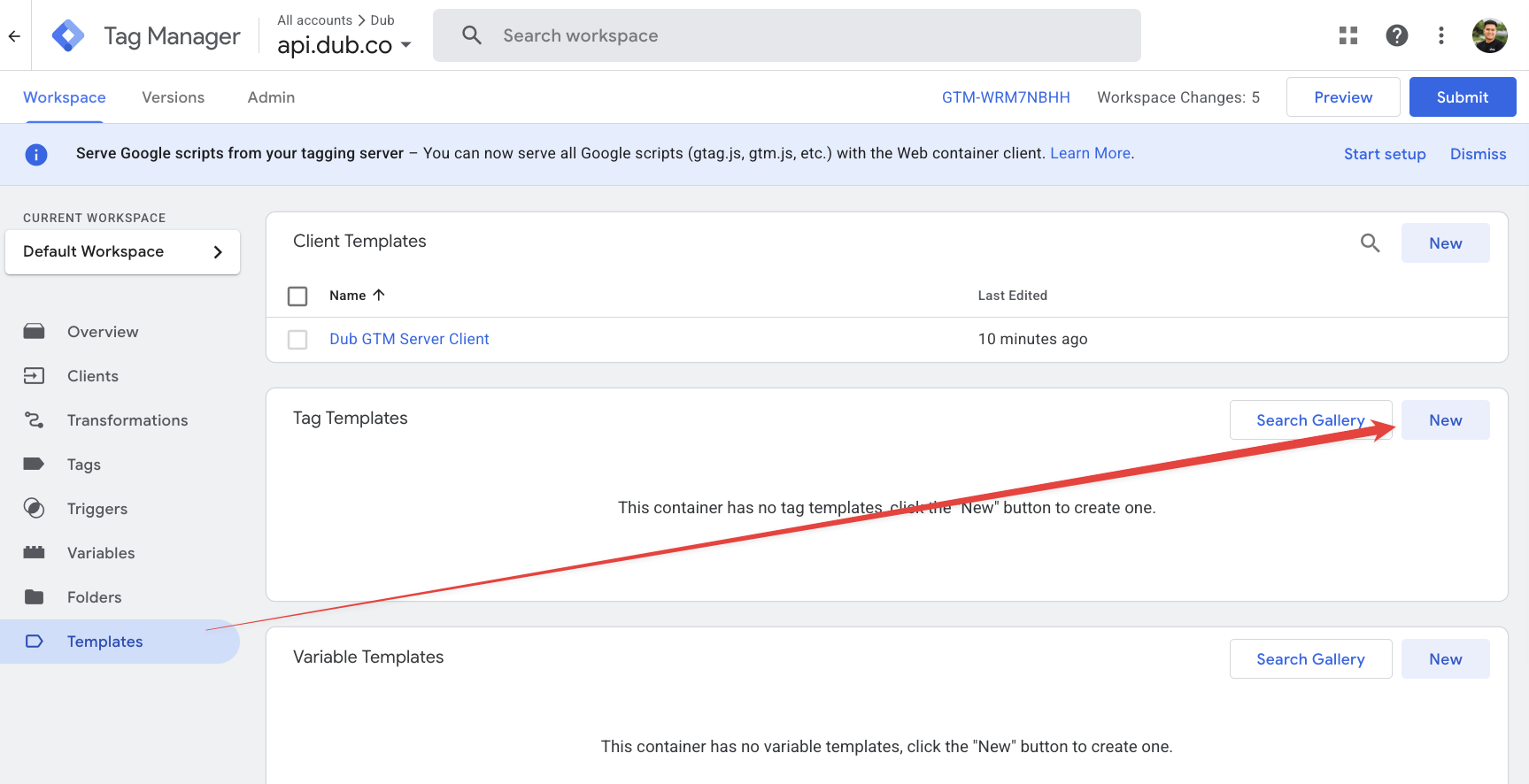This screenshot has height=784, width=1529.
Task: Open Workspace Changes: 5
Action: point(1178,97)
